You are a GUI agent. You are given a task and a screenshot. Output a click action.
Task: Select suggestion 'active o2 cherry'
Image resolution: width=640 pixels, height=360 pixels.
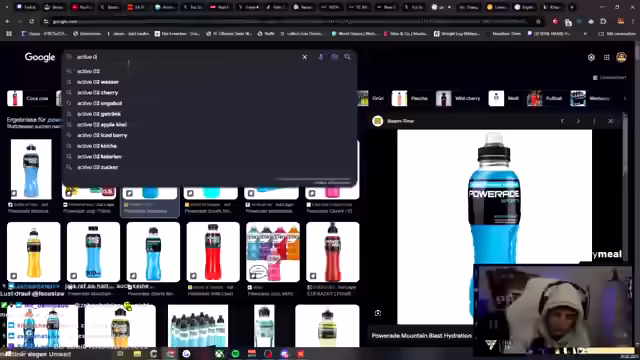[x=209, y=92]
